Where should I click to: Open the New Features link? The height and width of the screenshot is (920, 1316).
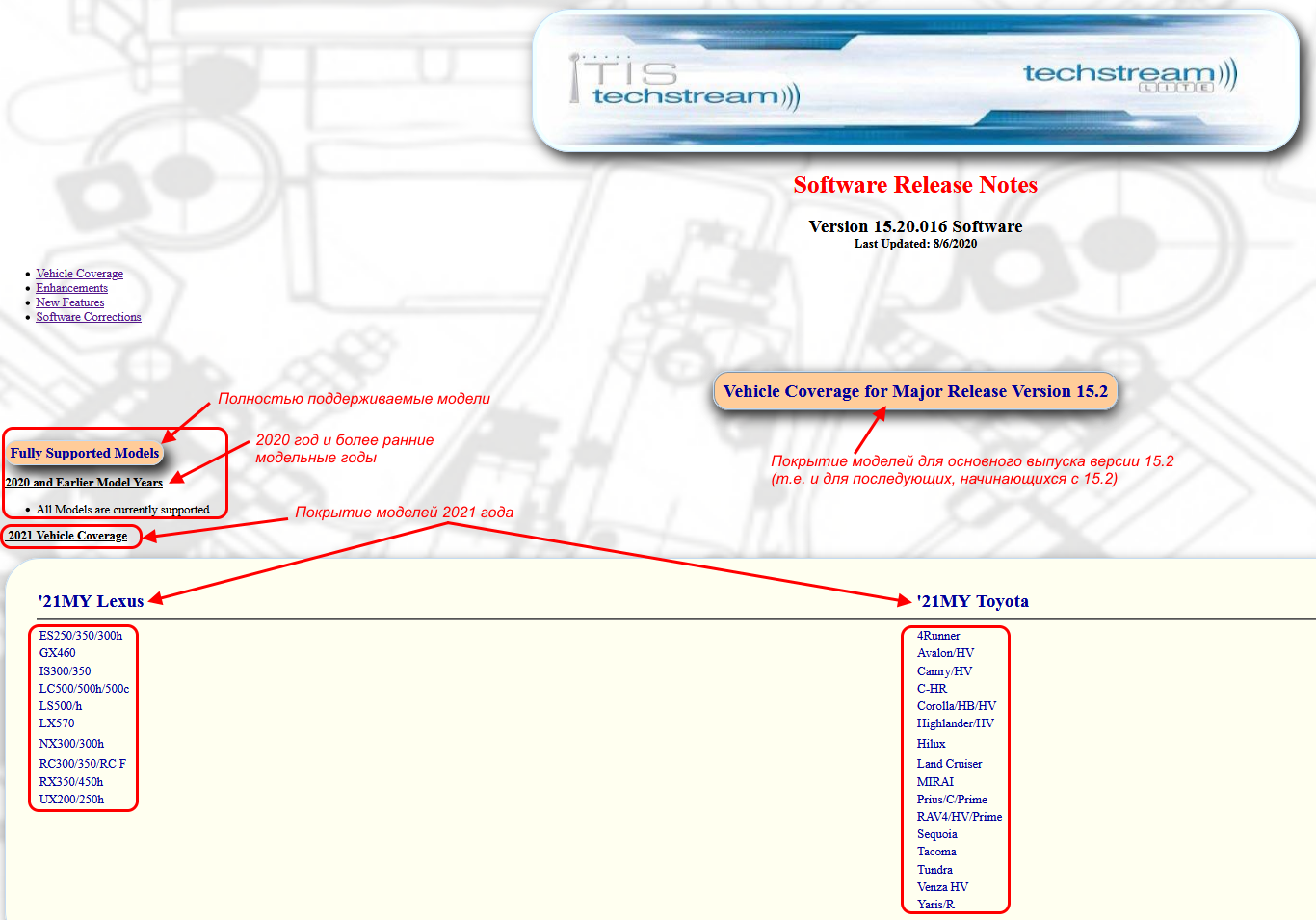[x=70, y=302]
